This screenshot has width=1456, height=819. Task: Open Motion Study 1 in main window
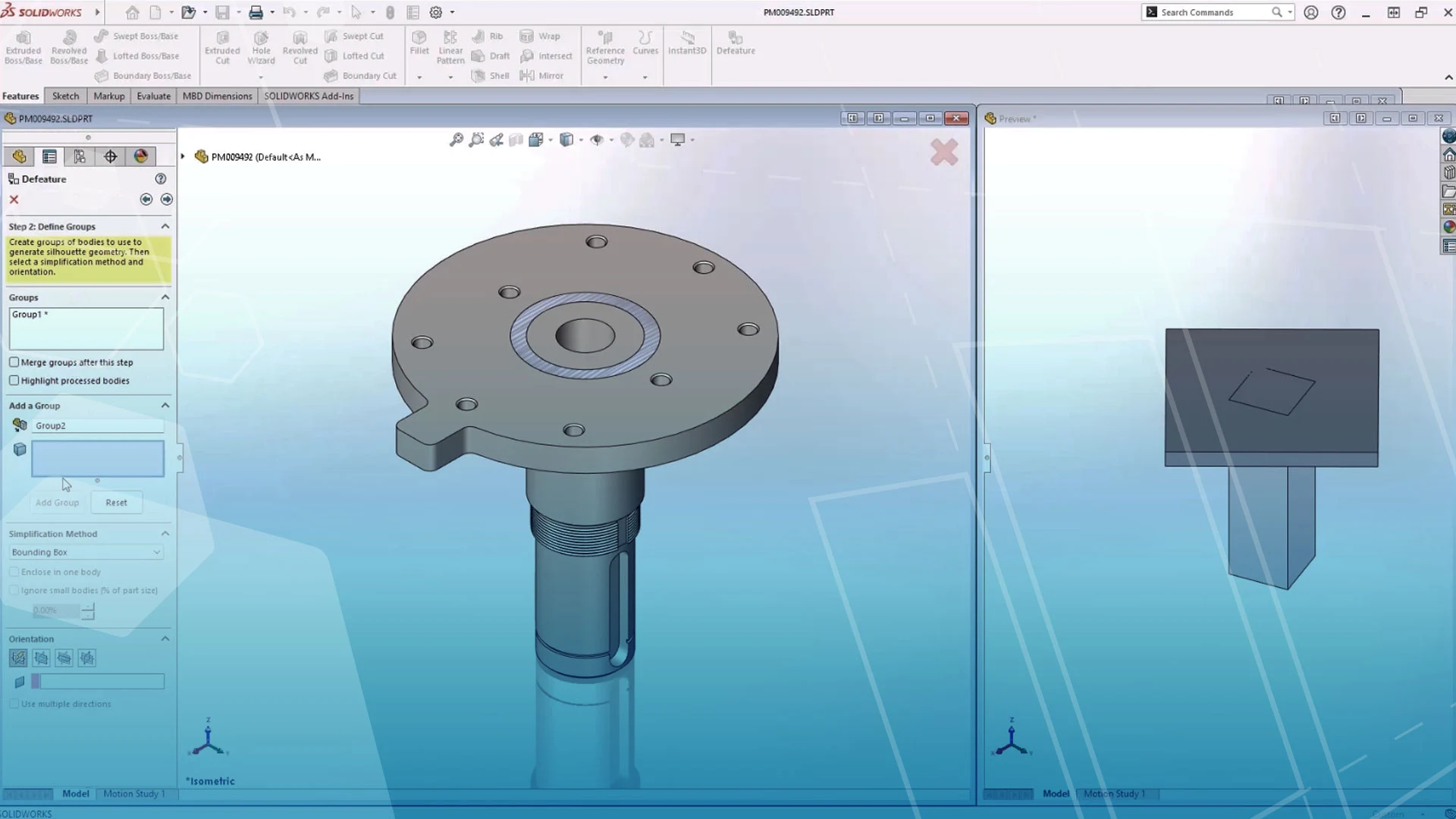(133, 794)
